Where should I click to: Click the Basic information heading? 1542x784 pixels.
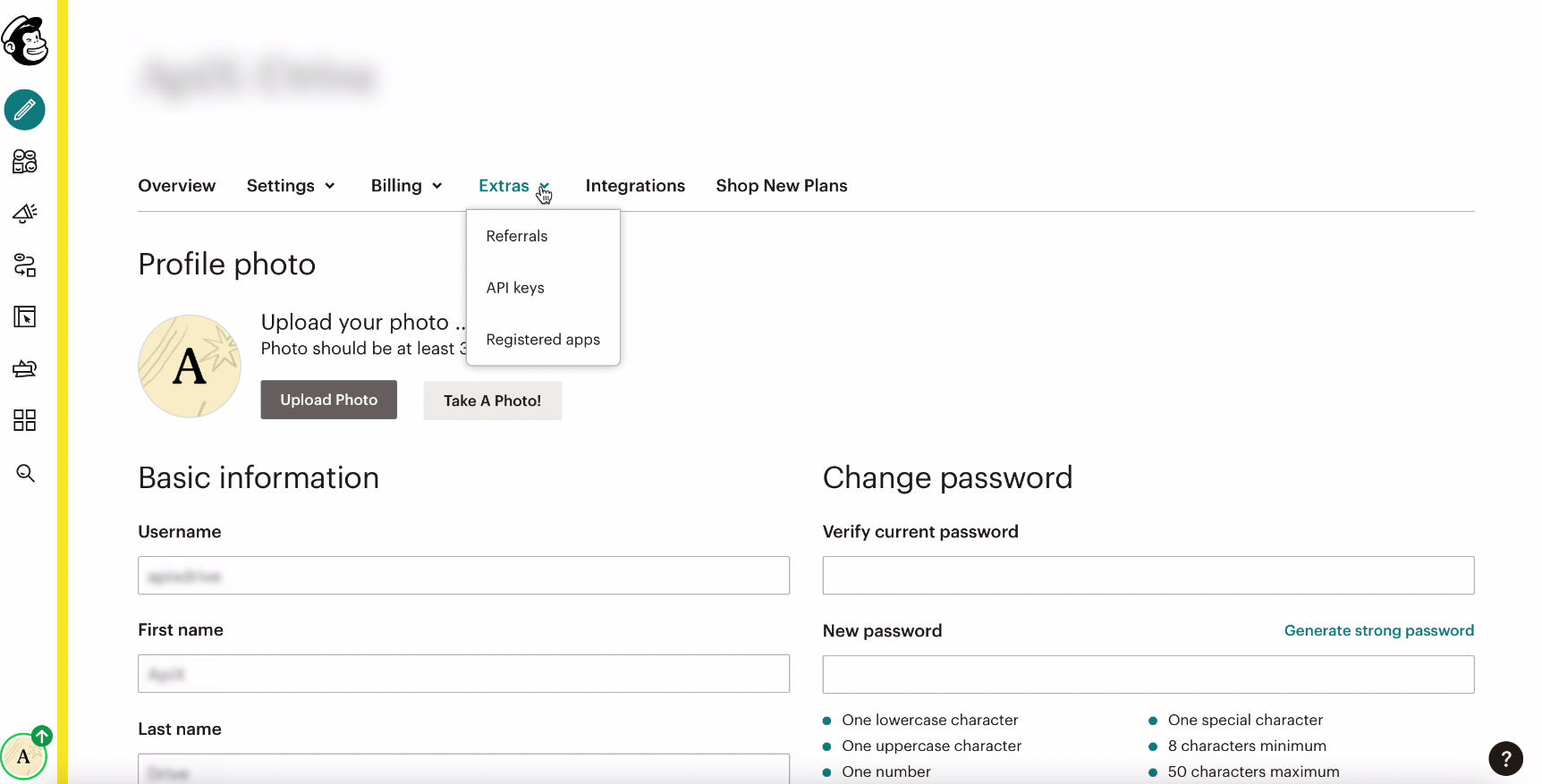(x=258, y=478)
